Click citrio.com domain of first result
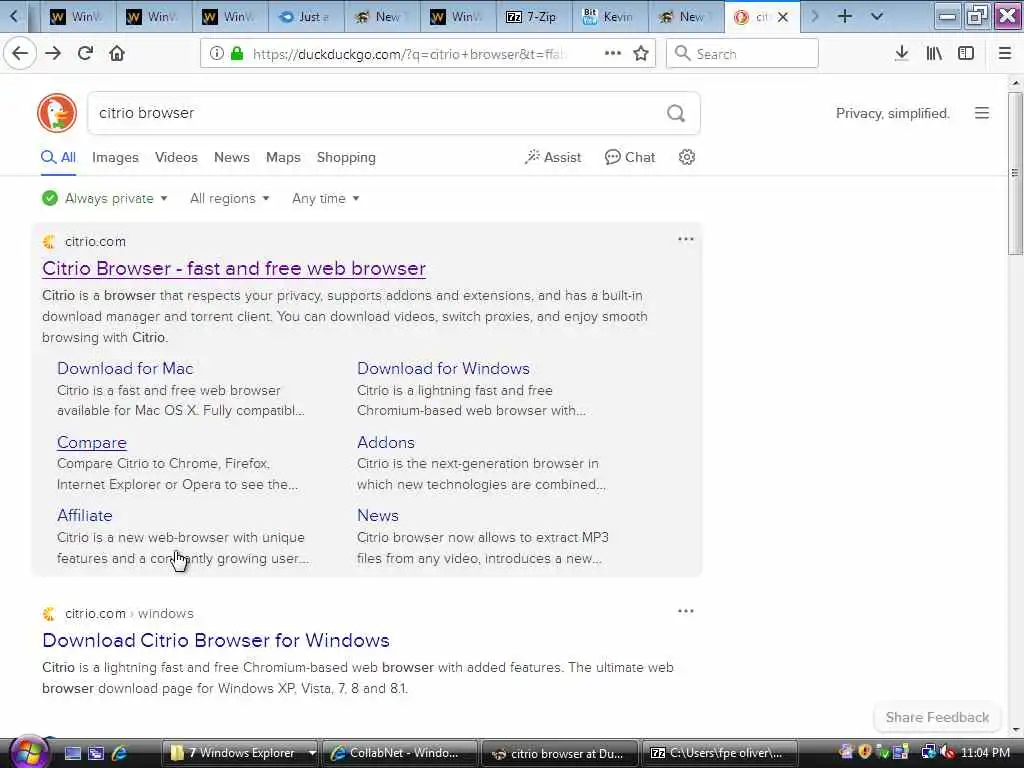 pos(95,242)
